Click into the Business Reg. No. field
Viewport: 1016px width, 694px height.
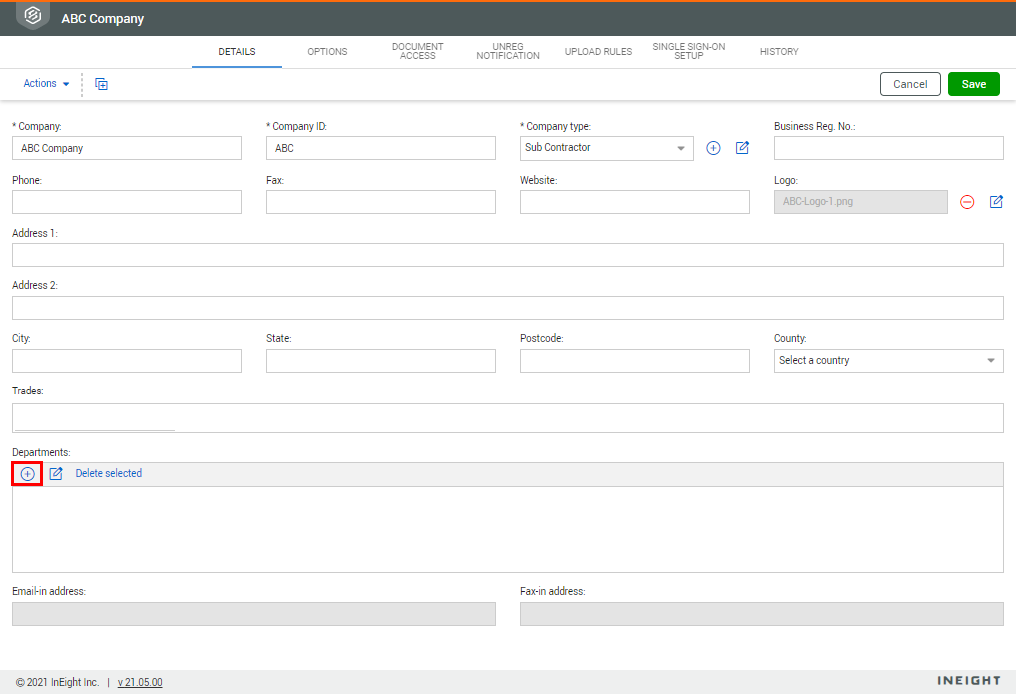click(888, 148)
